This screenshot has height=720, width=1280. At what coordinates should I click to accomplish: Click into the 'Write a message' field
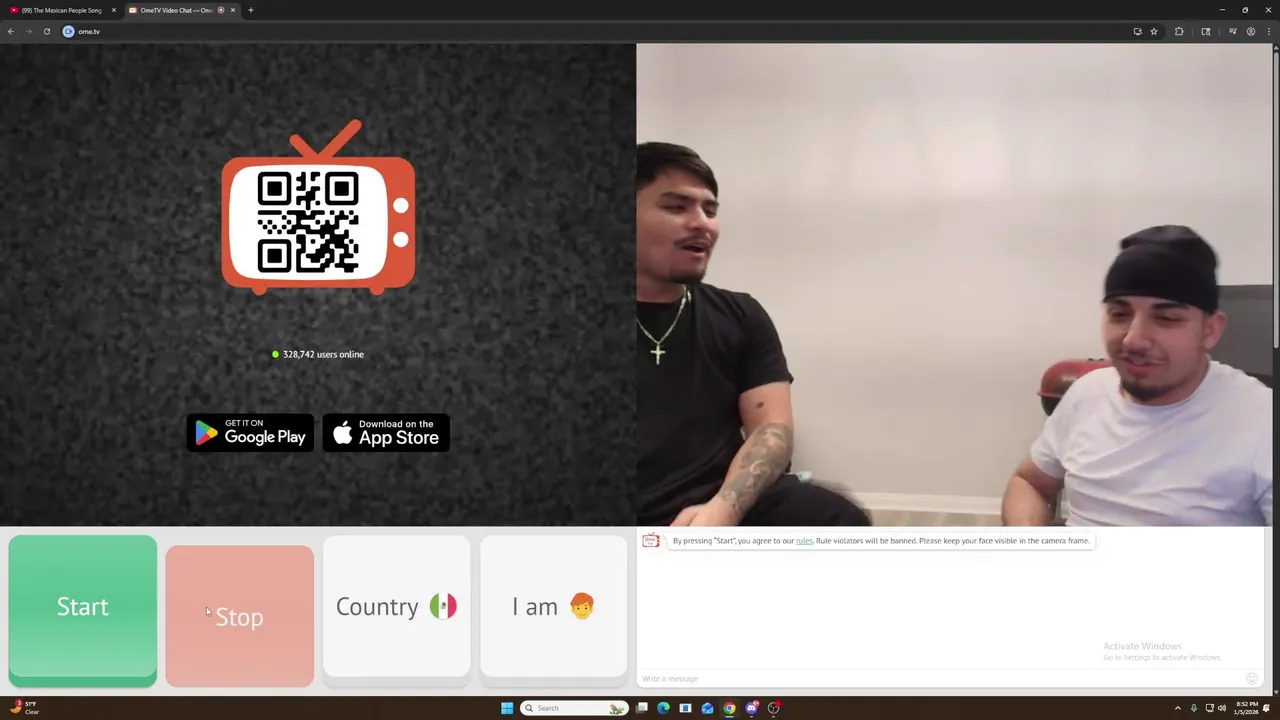click(x=940, y=679)
